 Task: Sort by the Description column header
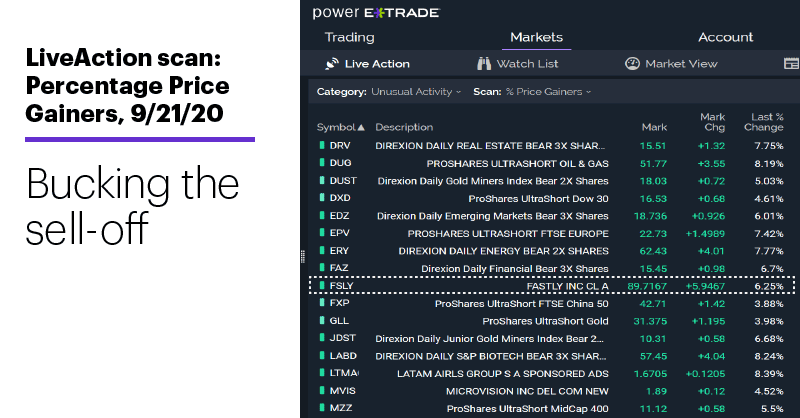click(404, 127)
